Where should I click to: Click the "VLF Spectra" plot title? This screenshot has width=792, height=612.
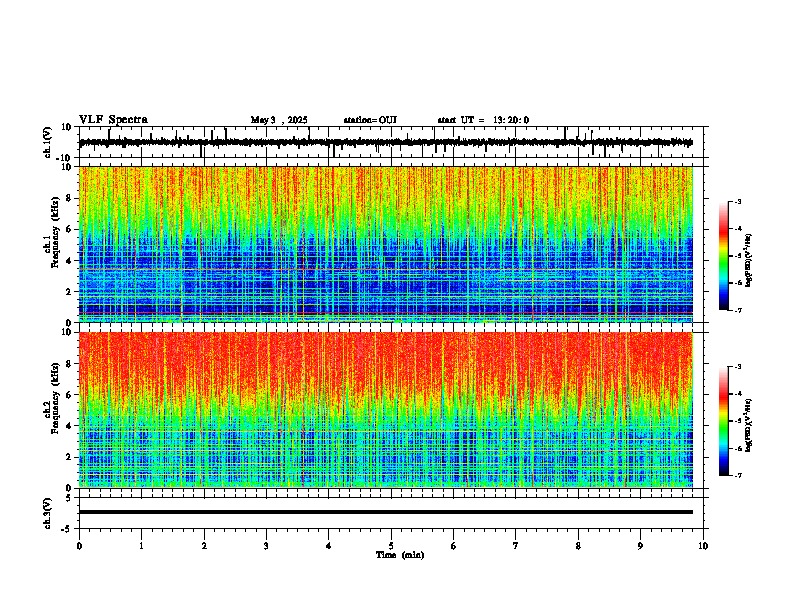click(113, 119)
